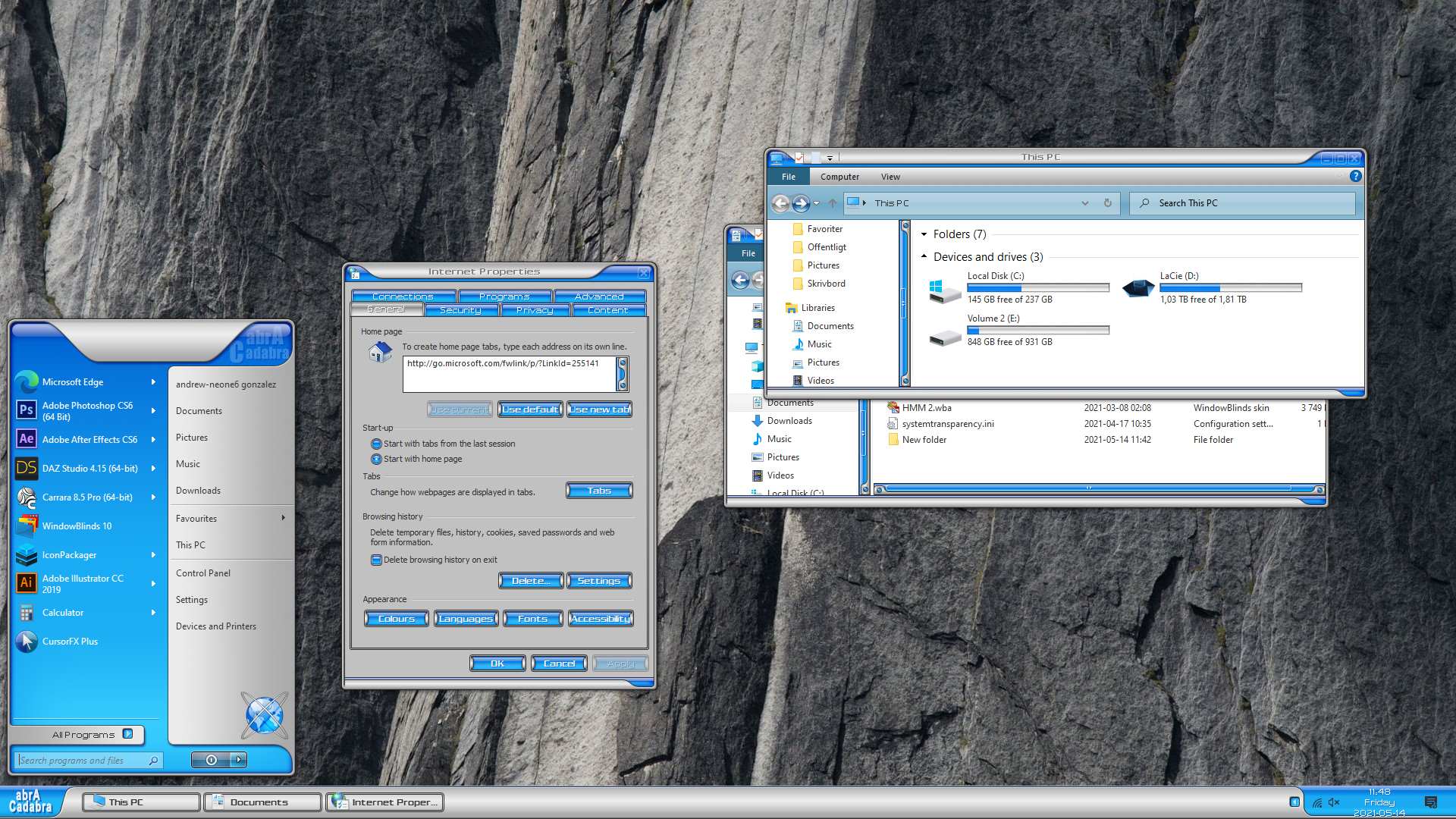Click the abraCadabra start button

30,802
